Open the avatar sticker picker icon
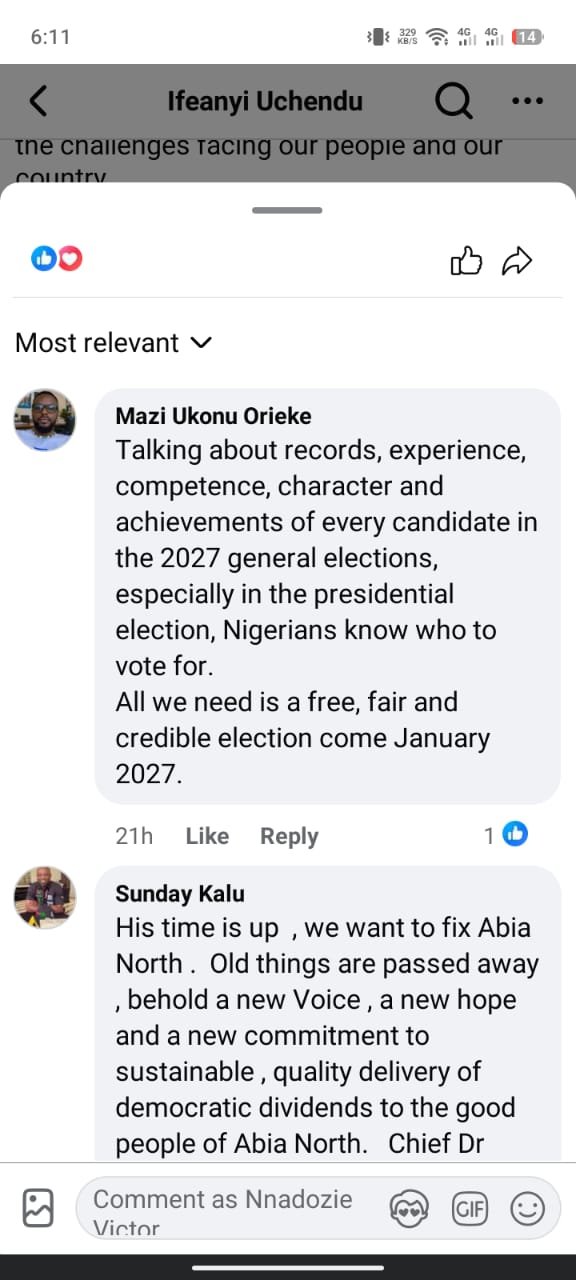Viewport: 576px width, 1280px height. tap(409, 1209)
